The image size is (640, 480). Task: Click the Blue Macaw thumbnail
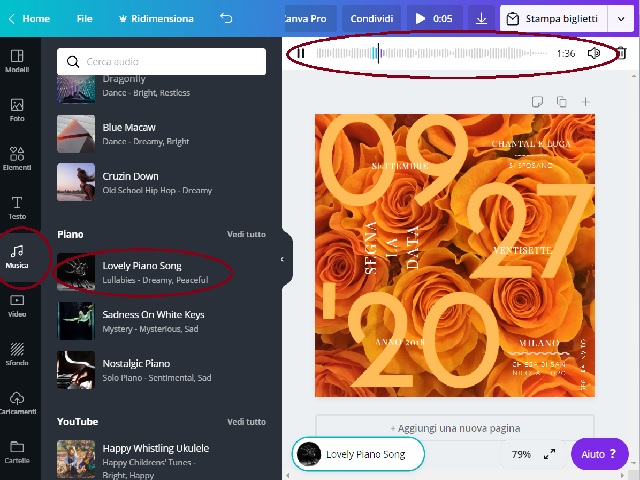76,134
